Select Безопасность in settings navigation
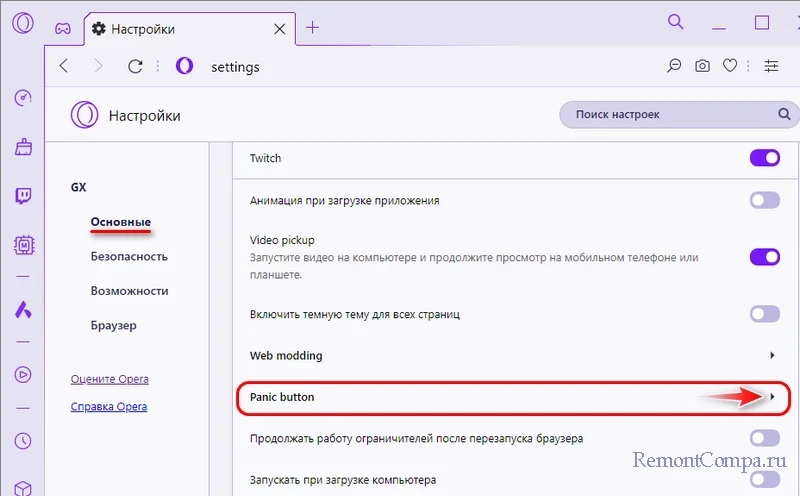The width and height of the screenshot is (800, 496). (129, 256)
